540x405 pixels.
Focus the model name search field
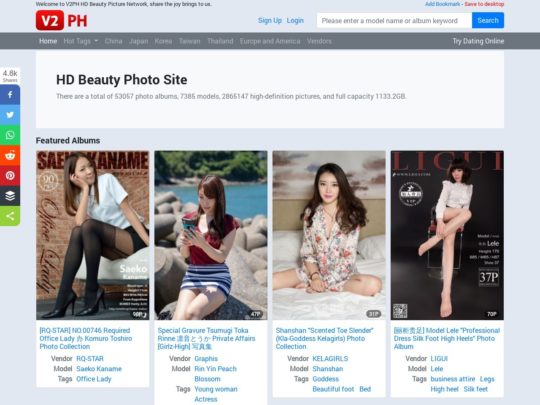coord(394,20)
